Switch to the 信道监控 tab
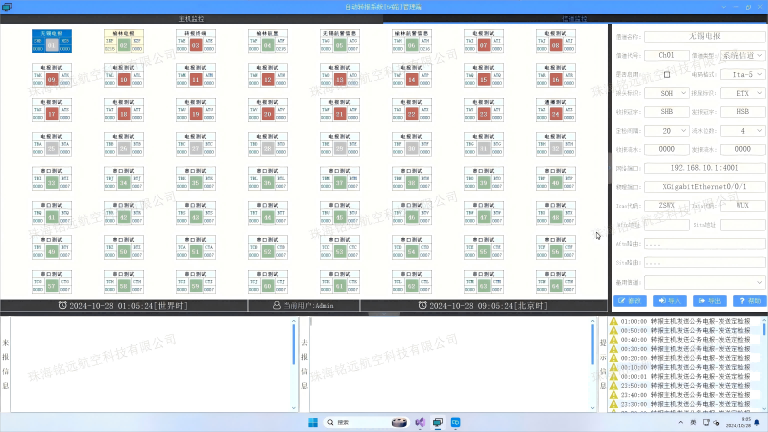768x432 pixels. coord(575,19)
